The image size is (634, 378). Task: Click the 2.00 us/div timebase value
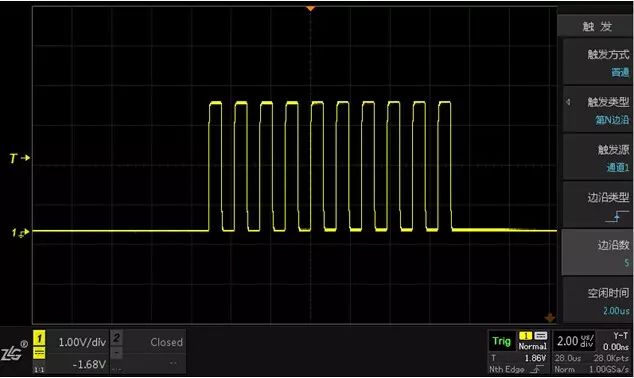[x=575, y=341]
